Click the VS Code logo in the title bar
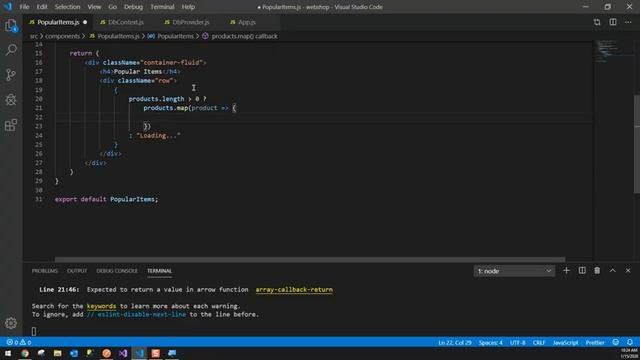Viewport: 640px width, 360px height. pyautogui.click(x=8, y=7)
